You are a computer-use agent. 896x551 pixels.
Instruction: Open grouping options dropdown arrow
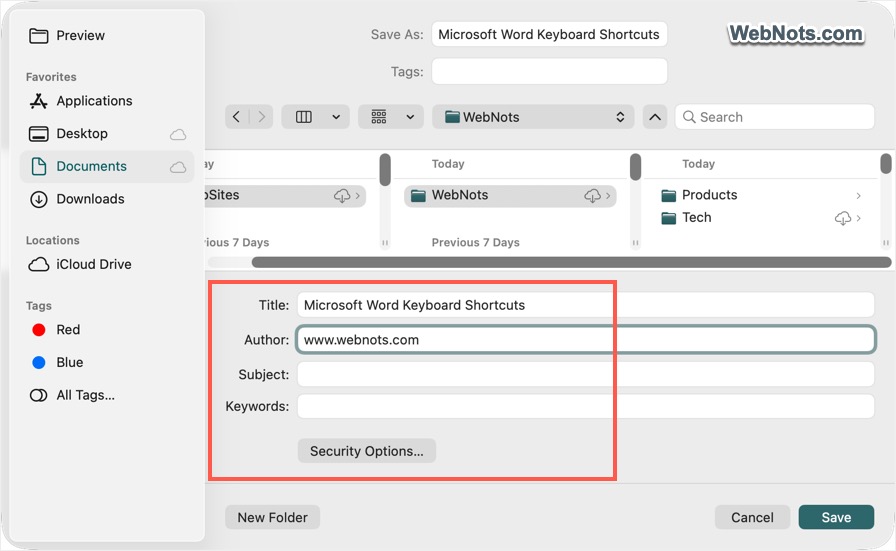pos(410,117)
